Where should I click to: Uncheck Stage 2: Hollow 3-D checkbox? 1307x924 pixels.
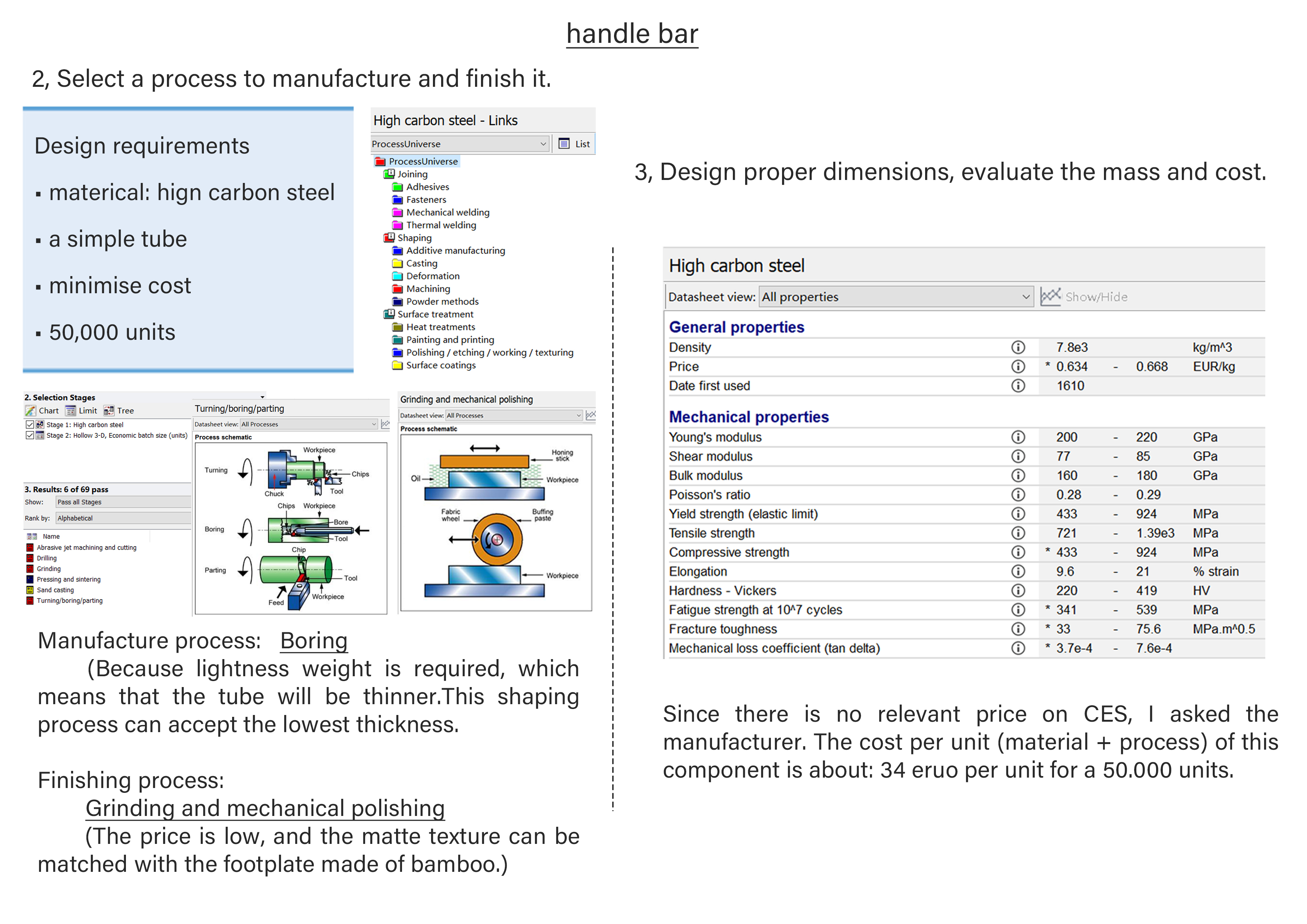pos(29,436)
